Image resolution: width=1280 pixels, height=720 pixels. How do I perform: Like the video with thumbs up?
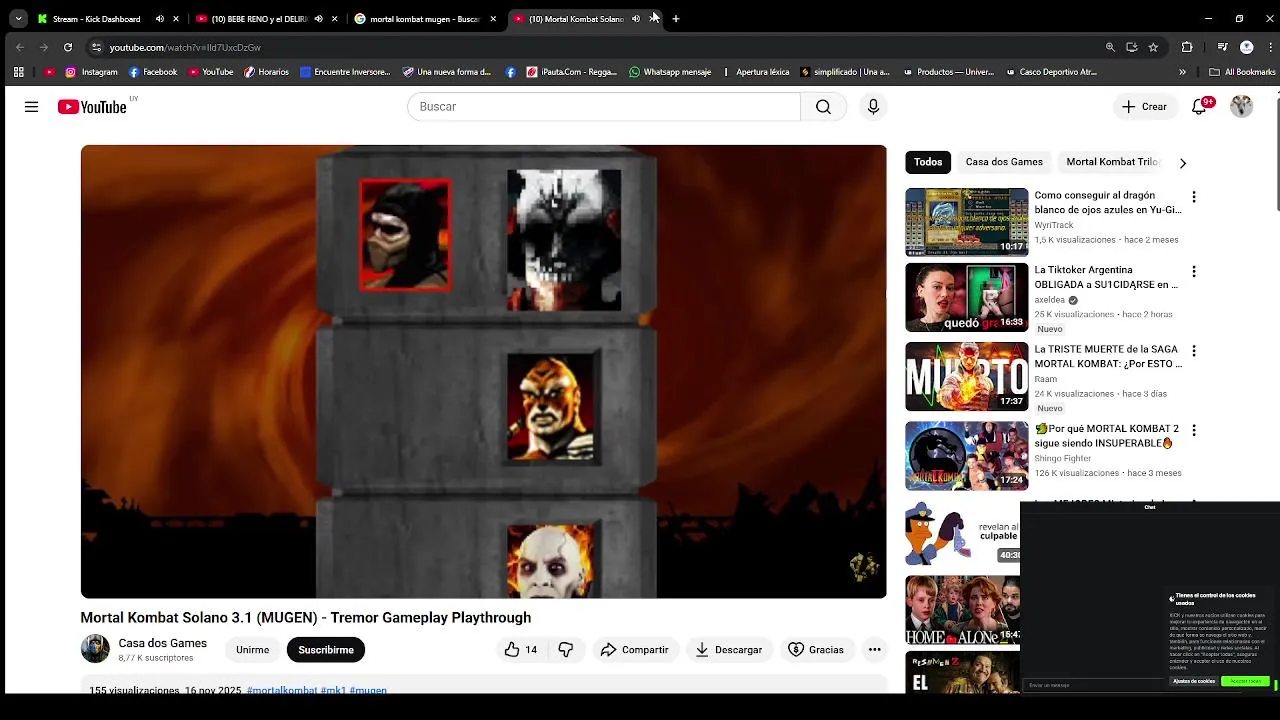pos(521,650)
